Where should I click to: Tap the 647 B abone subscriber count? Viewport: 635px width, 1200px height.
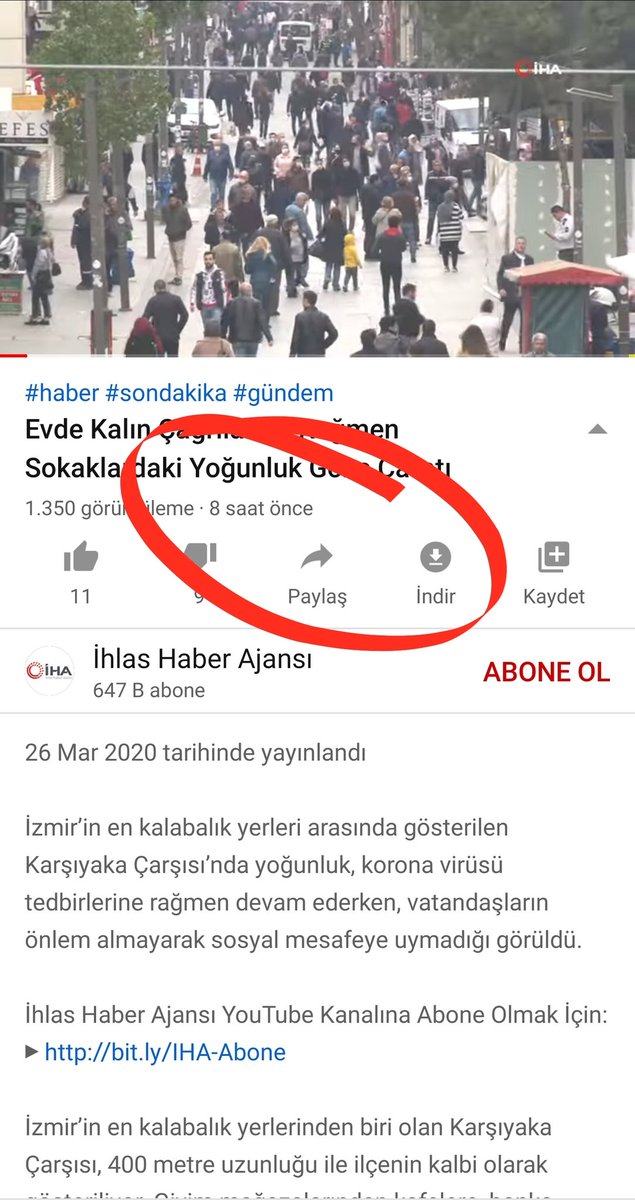click(x=149, y=690)
